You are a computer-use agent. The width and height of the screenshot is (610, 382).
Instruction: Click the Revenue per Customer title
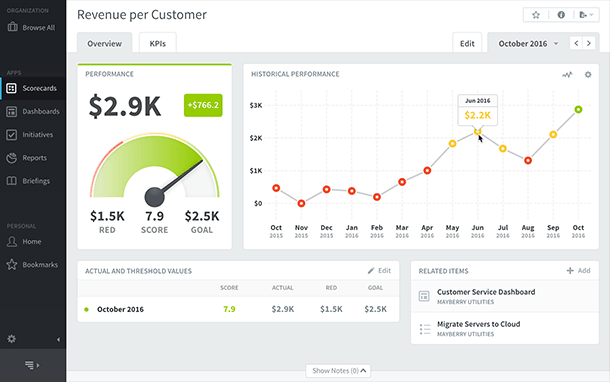[142, 15]
